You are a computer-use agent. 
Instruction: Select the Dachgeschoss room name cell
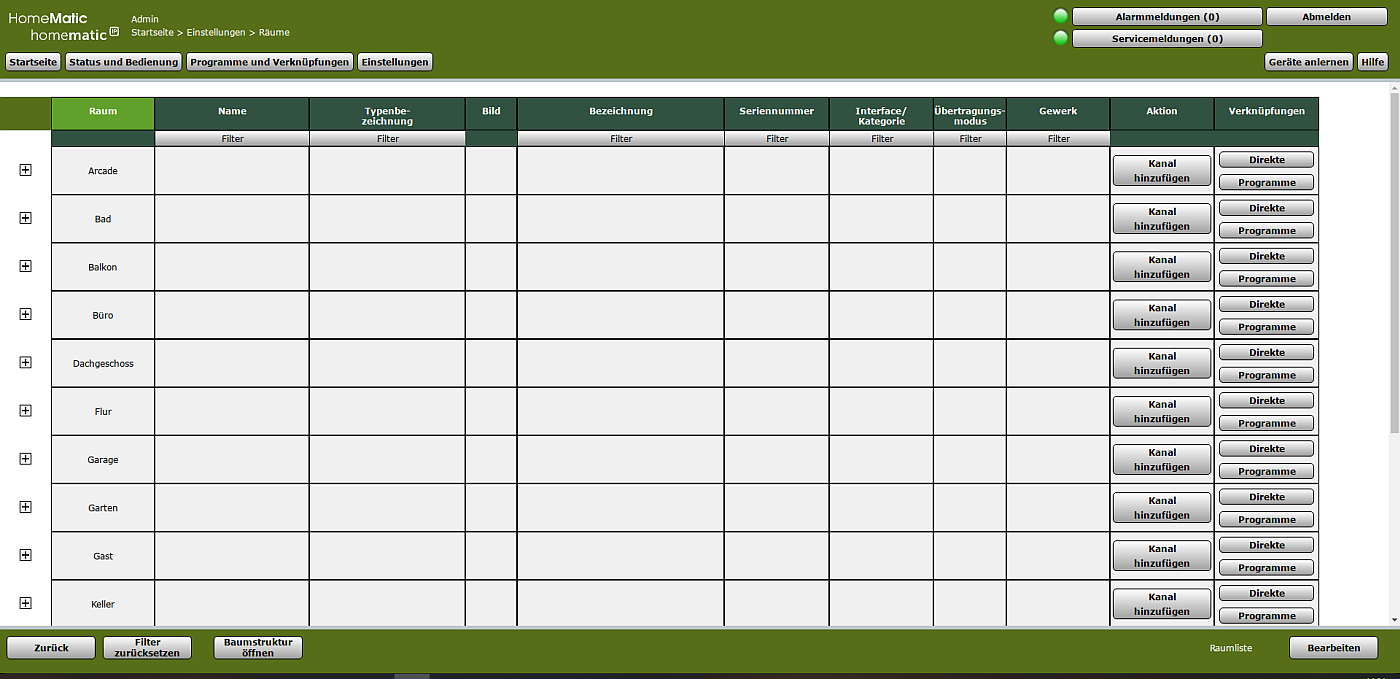coord(103,363)
